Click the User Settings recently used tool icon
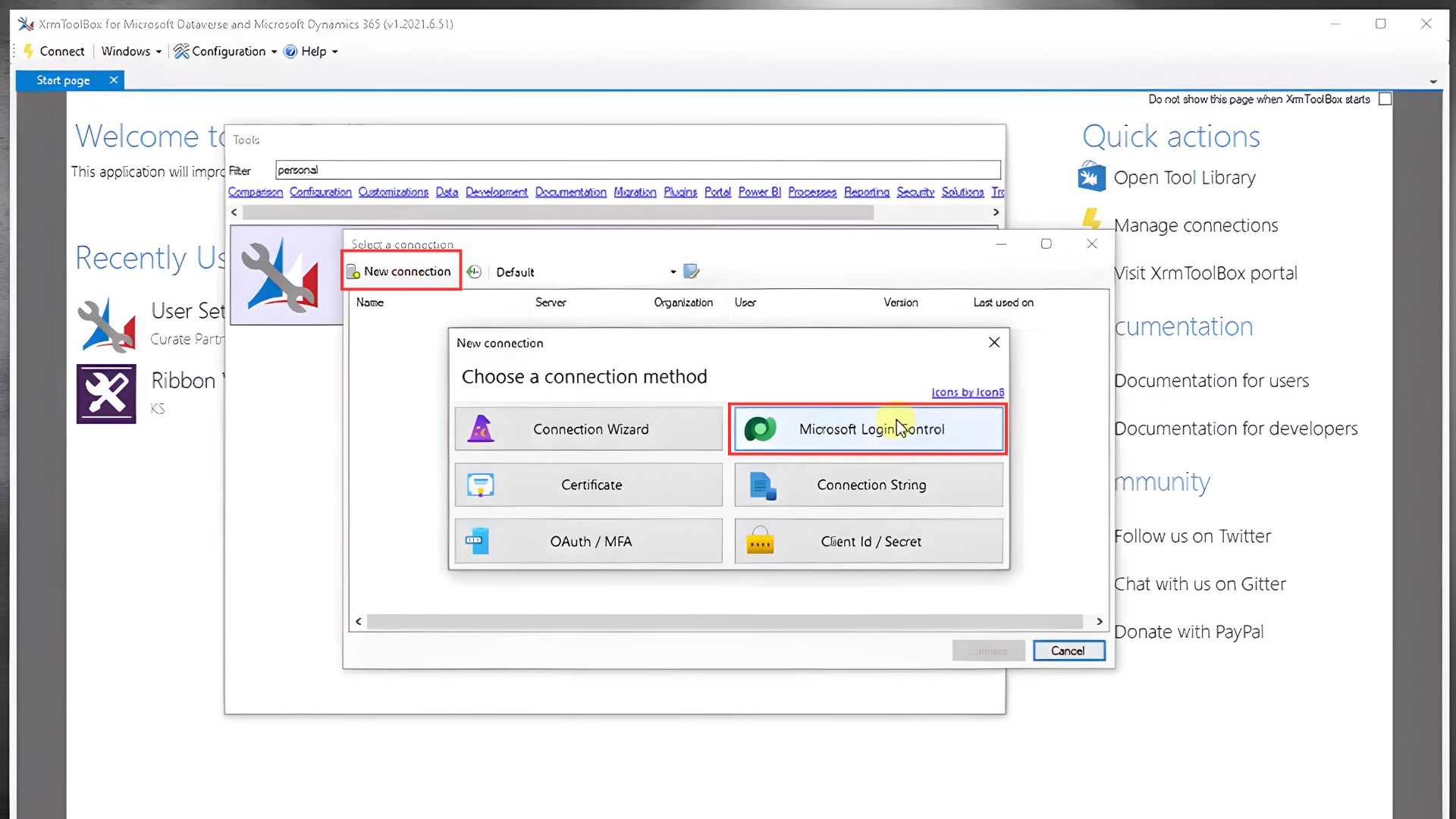Viewport: 1456px width, 819px height. pyautogui.click(x=106, y=325)
